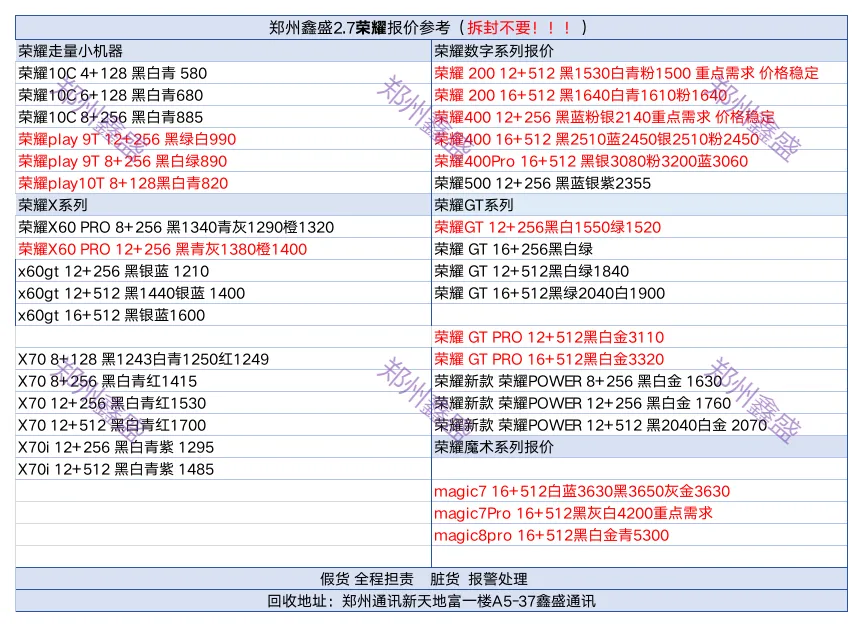The width and height of the screenshot is (863, 627).
Task: Click row 荣耀 200 16+512 黑1640白青1610粉1640
Action: 640,95
